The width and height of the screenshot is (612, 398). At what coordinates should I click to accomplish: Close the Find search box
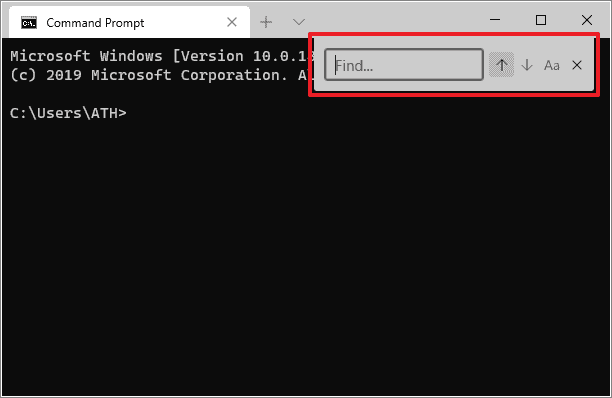(577, 65)
